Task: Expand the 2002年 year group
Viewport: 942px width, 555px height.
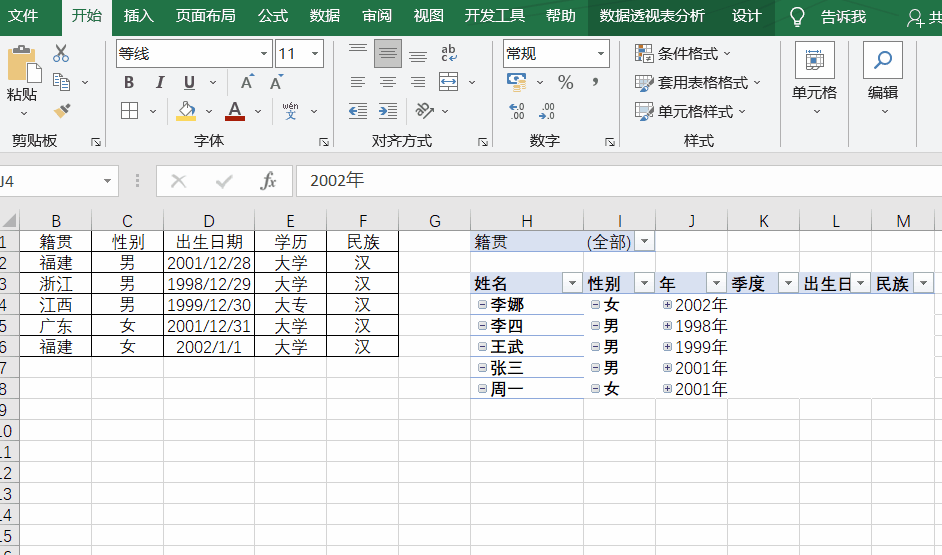Action: tap(667, 305)
